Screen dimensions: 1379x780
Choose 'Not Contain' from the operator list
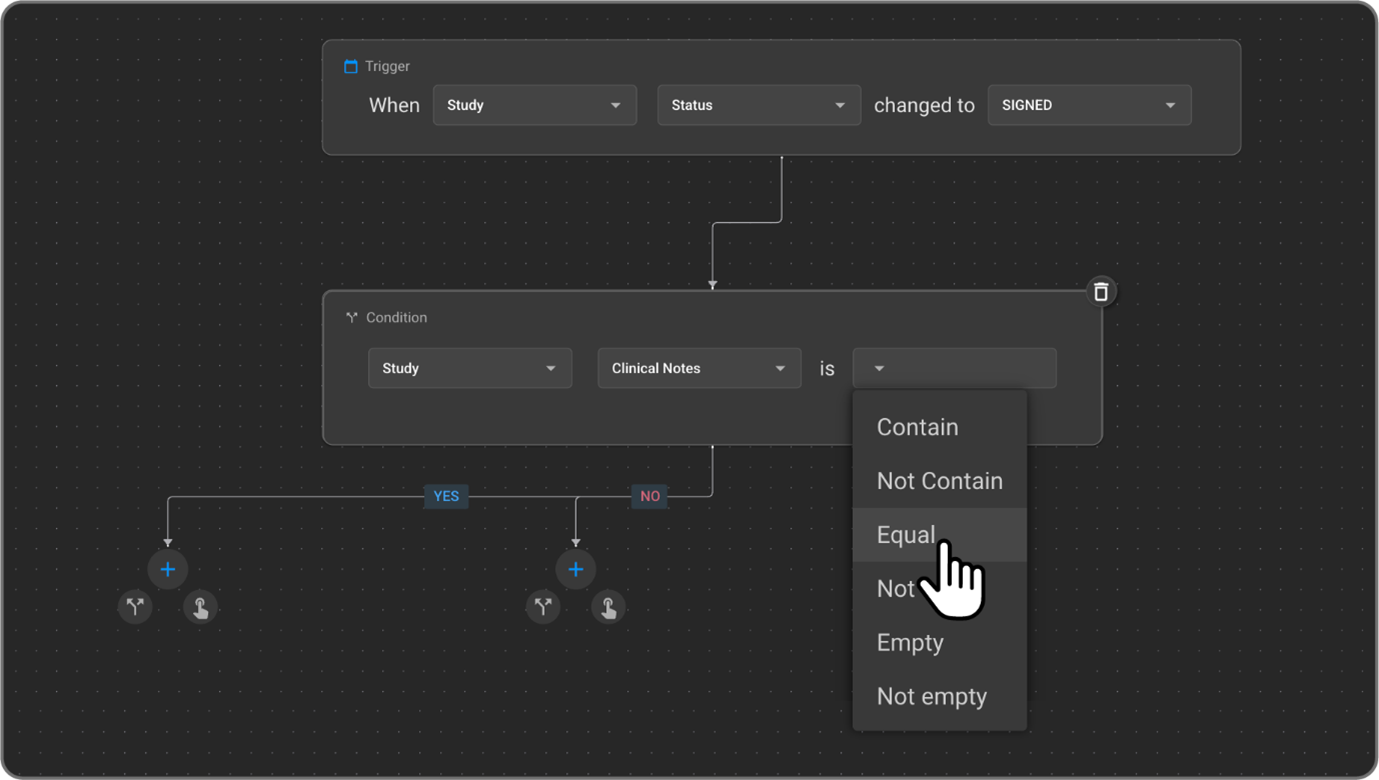coord(939,481)
